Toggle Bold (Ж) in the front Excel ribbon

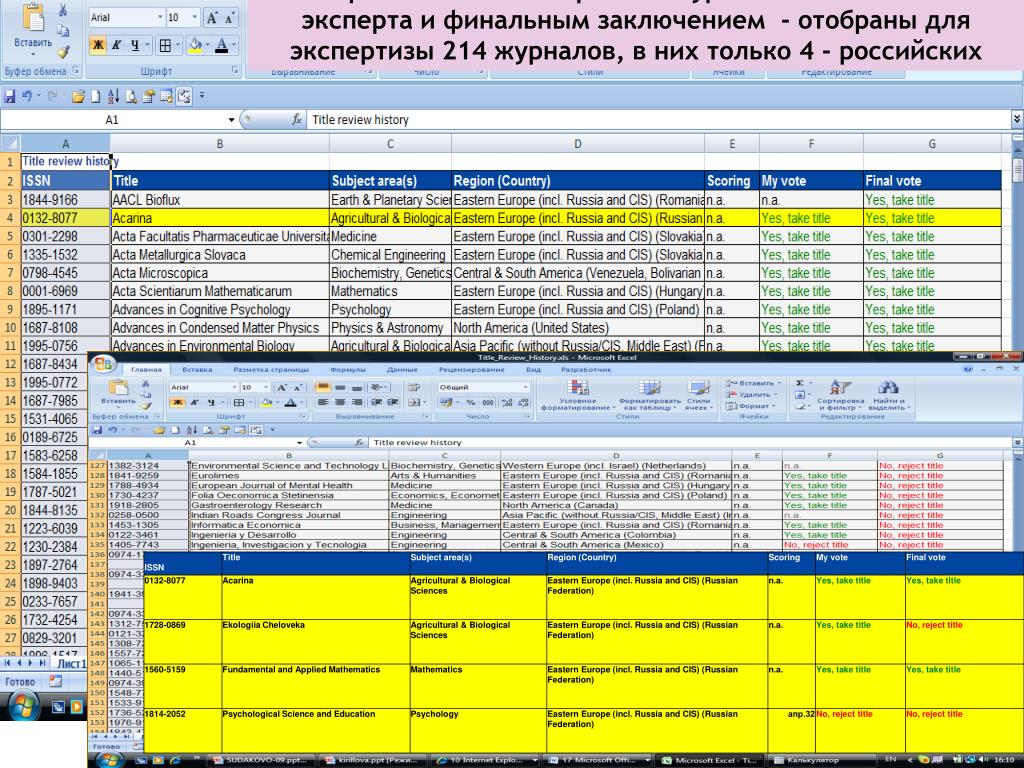(177, 402)
